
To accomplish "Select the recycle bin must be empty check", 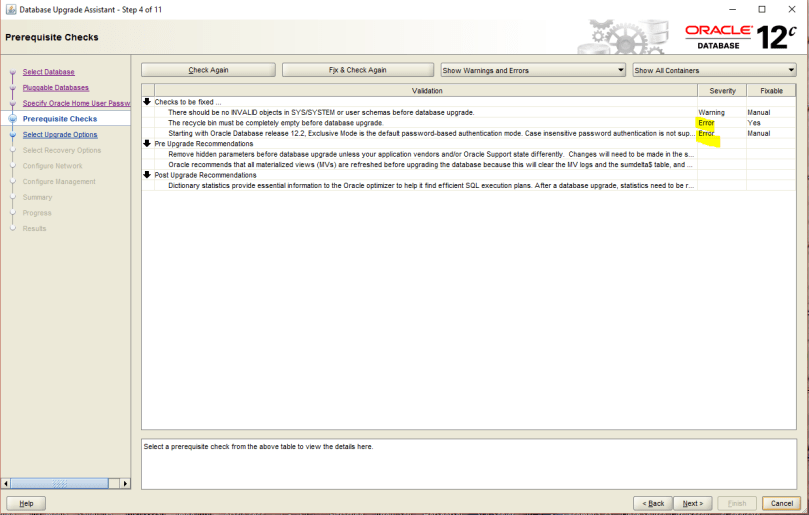I will (x=275, y=123).
